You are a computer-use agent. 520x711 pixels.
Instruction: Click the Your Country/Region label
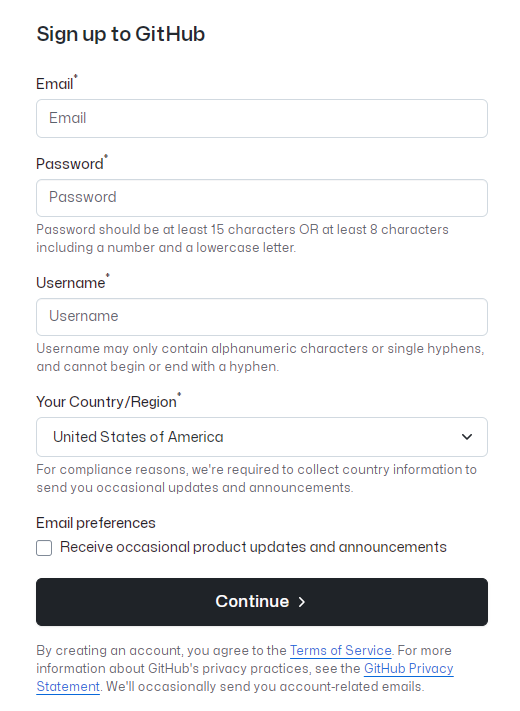pyautogui.click(x=106, y=402)
